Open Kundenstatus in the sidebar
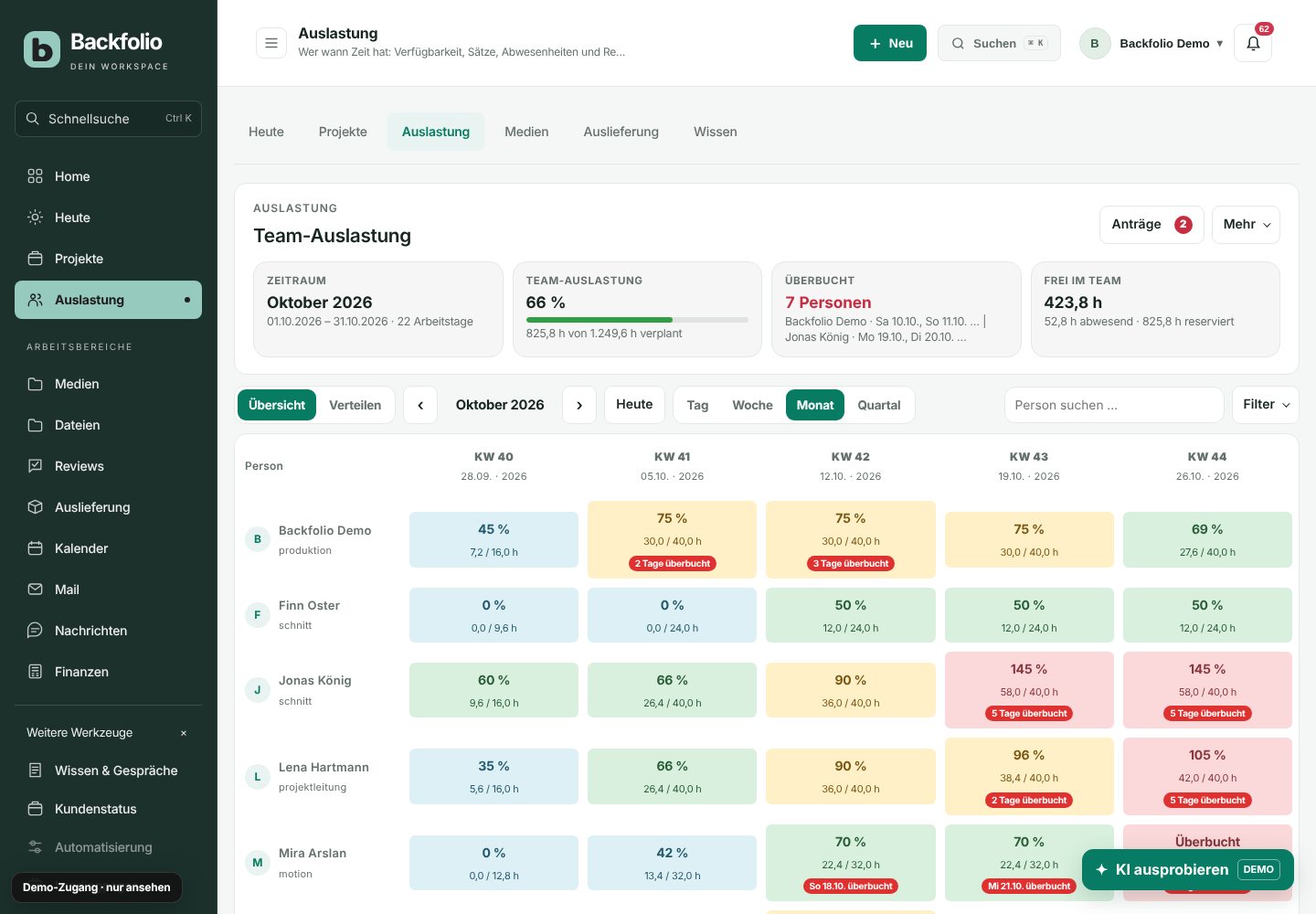This screenshot has width=1316, height=914. 108,809
